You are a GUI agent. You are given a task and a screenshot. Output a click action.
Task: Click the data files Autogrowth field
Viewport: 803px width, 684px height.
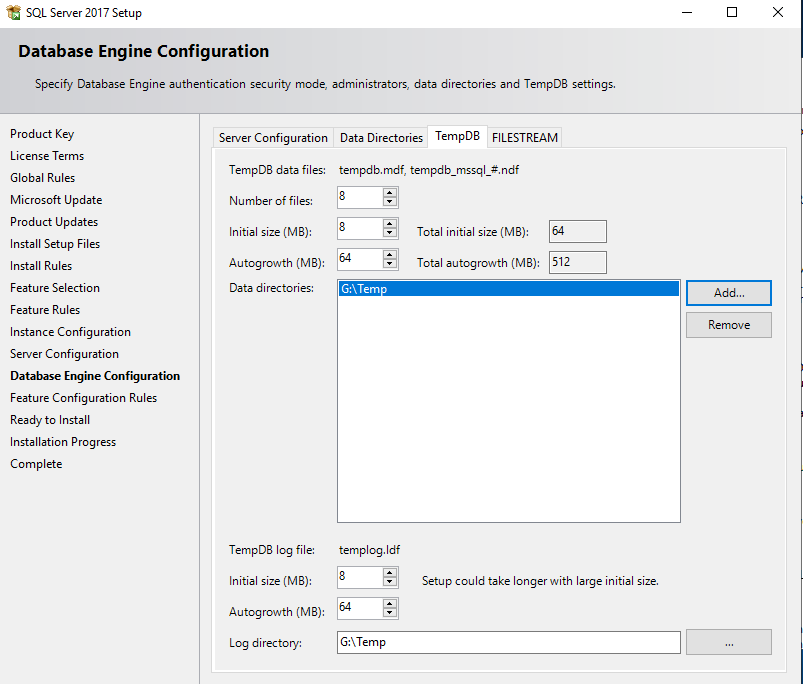pyautogui.click(x=360, y=259)
